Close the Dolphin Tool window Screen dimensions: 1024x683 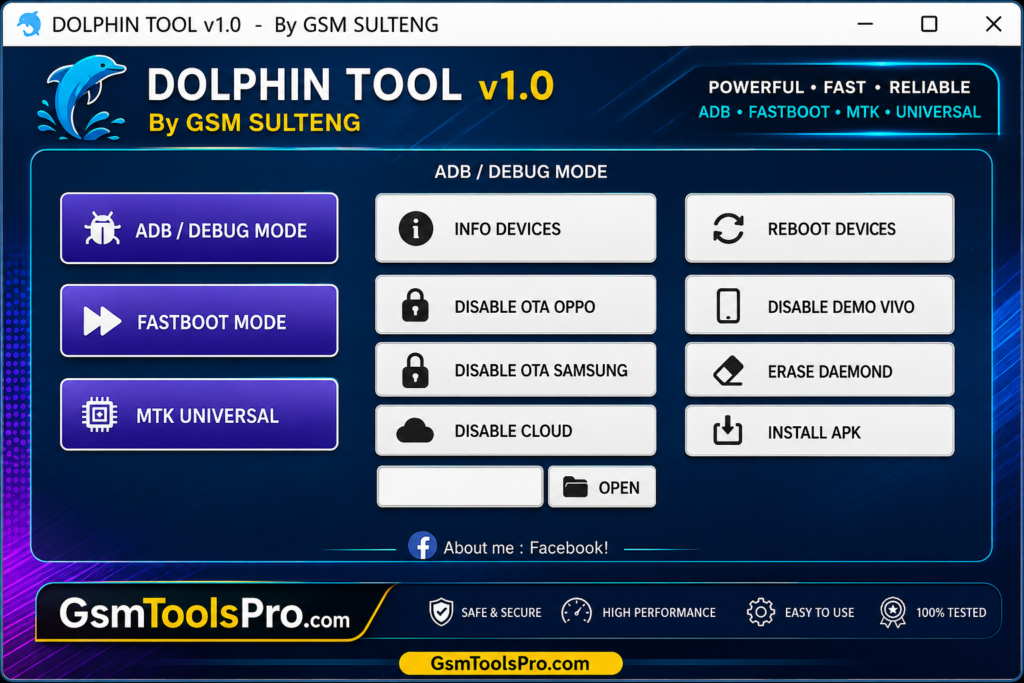[993, 24]
